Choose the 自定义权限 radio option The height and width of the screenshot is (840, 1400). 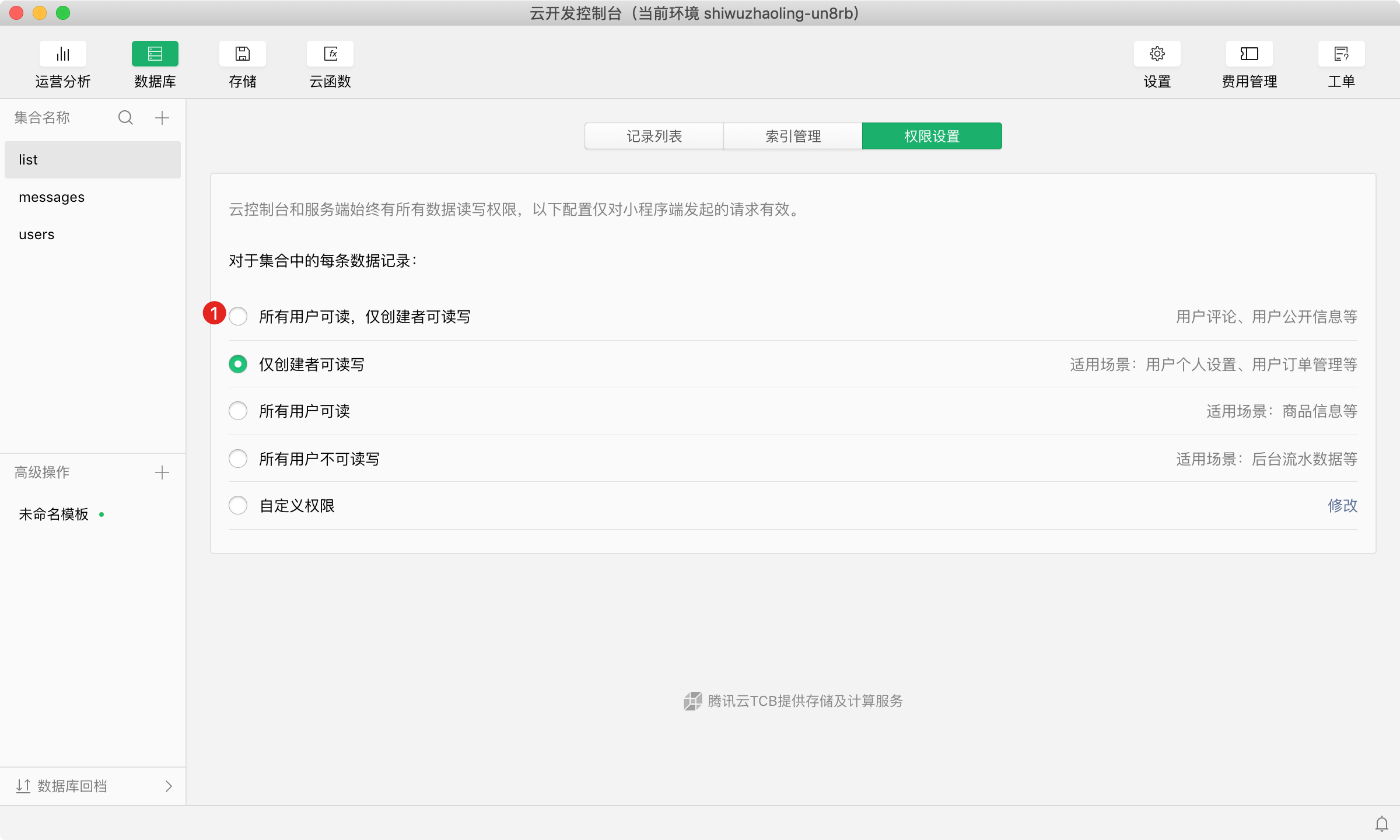[x=238, y=505]
